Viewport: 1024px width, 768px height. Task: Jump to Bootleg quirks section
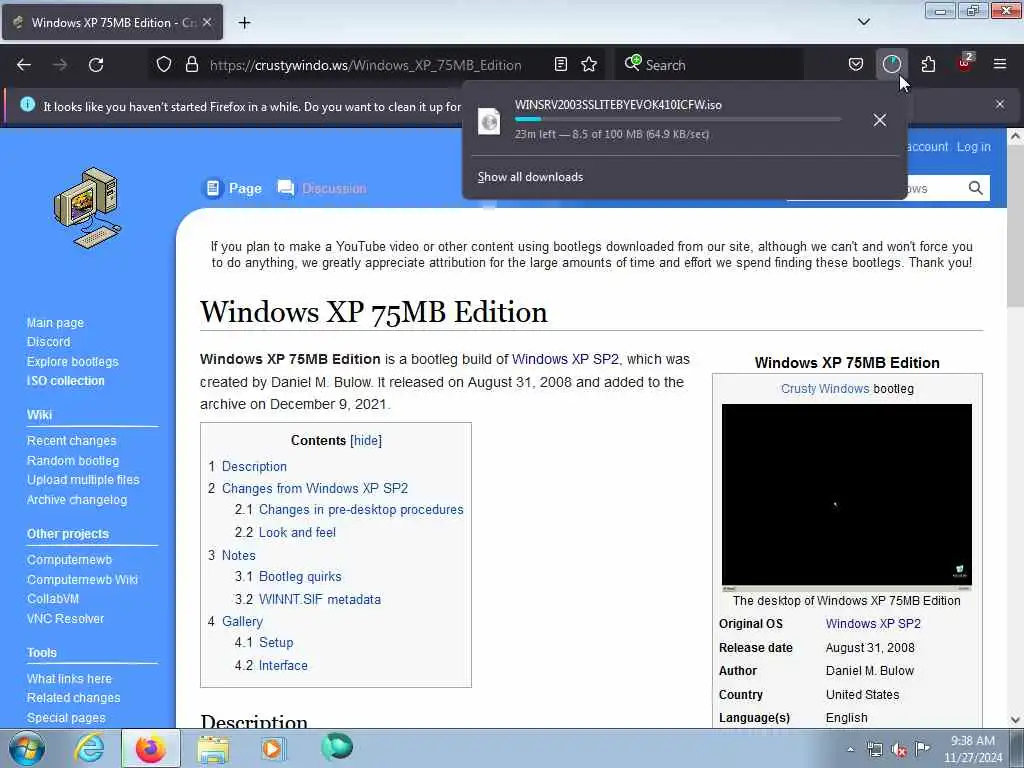[300, 577]
